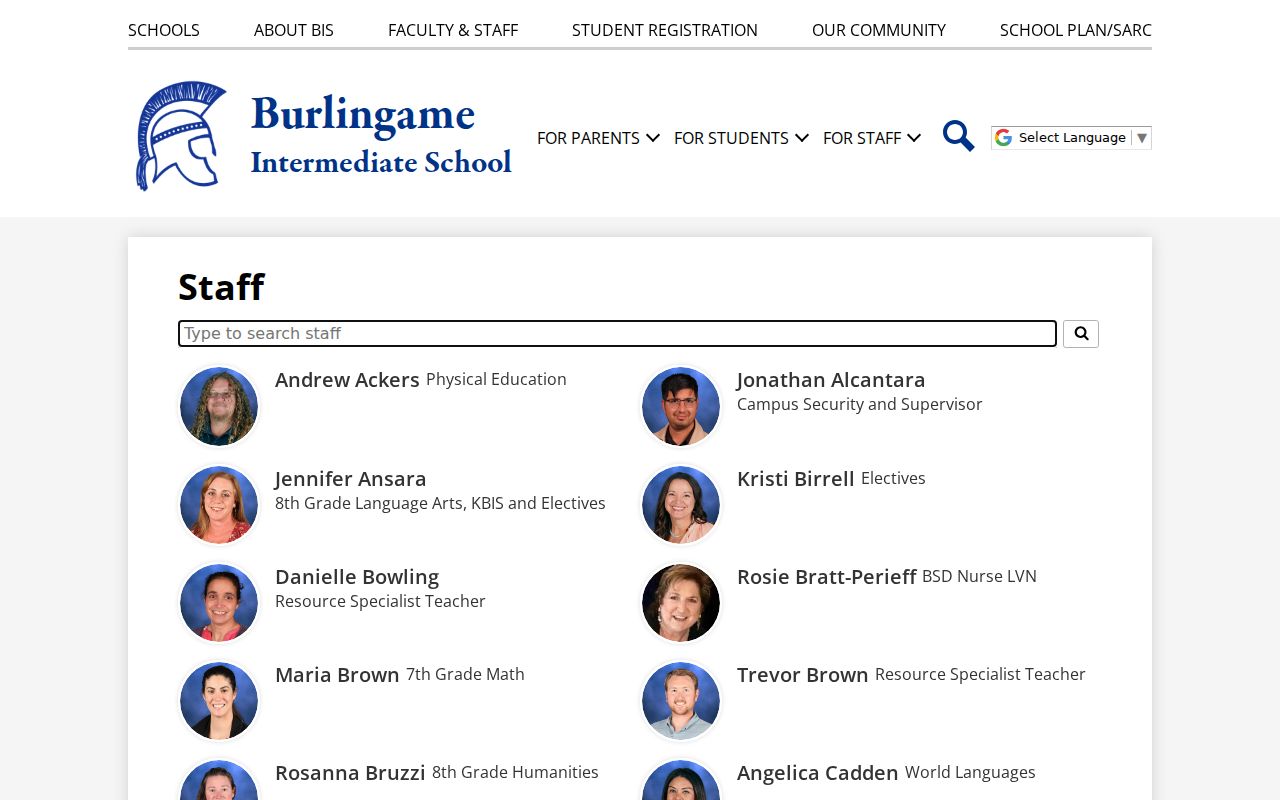The height and width of the screenshot is (800, 1280).
Task: Open Trevor Brown's profile photo
Action: [681, 700]
